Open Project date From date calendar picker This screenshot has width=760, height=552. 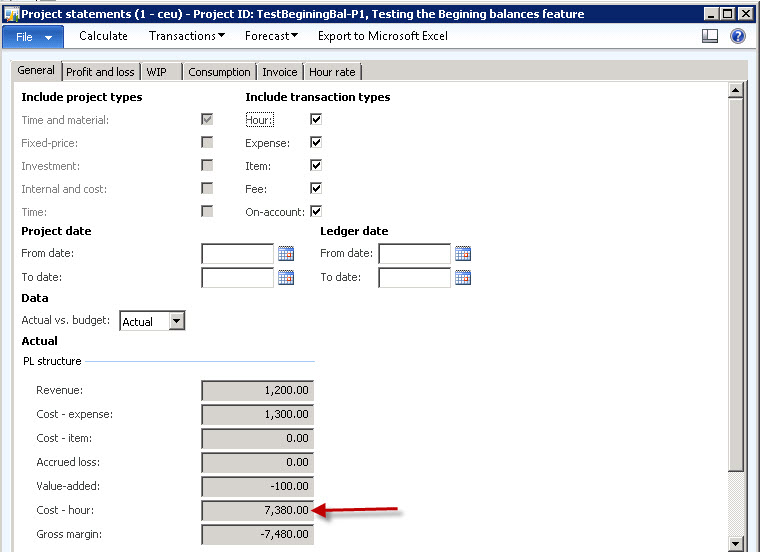point(286,254)
